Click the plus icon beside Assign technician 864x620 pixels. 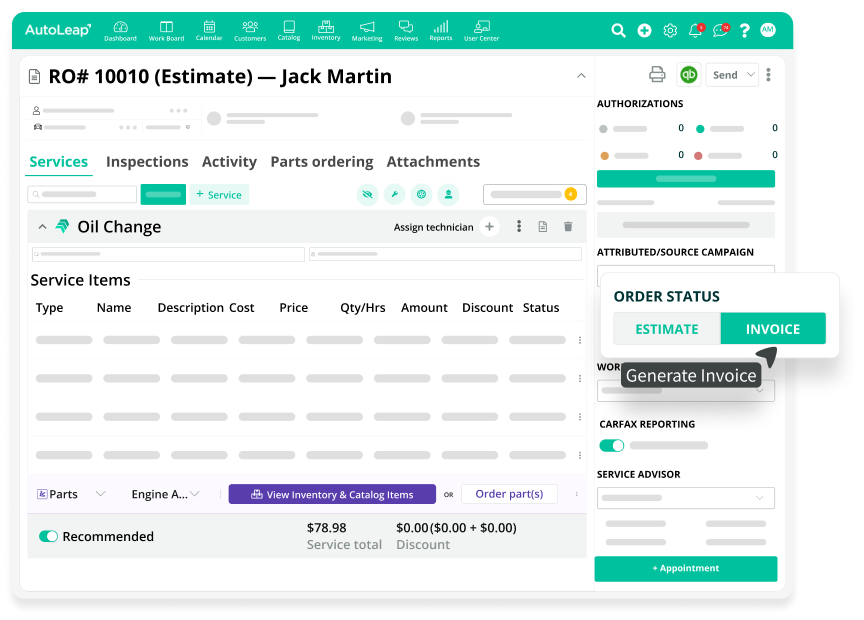tap(489, 227)
